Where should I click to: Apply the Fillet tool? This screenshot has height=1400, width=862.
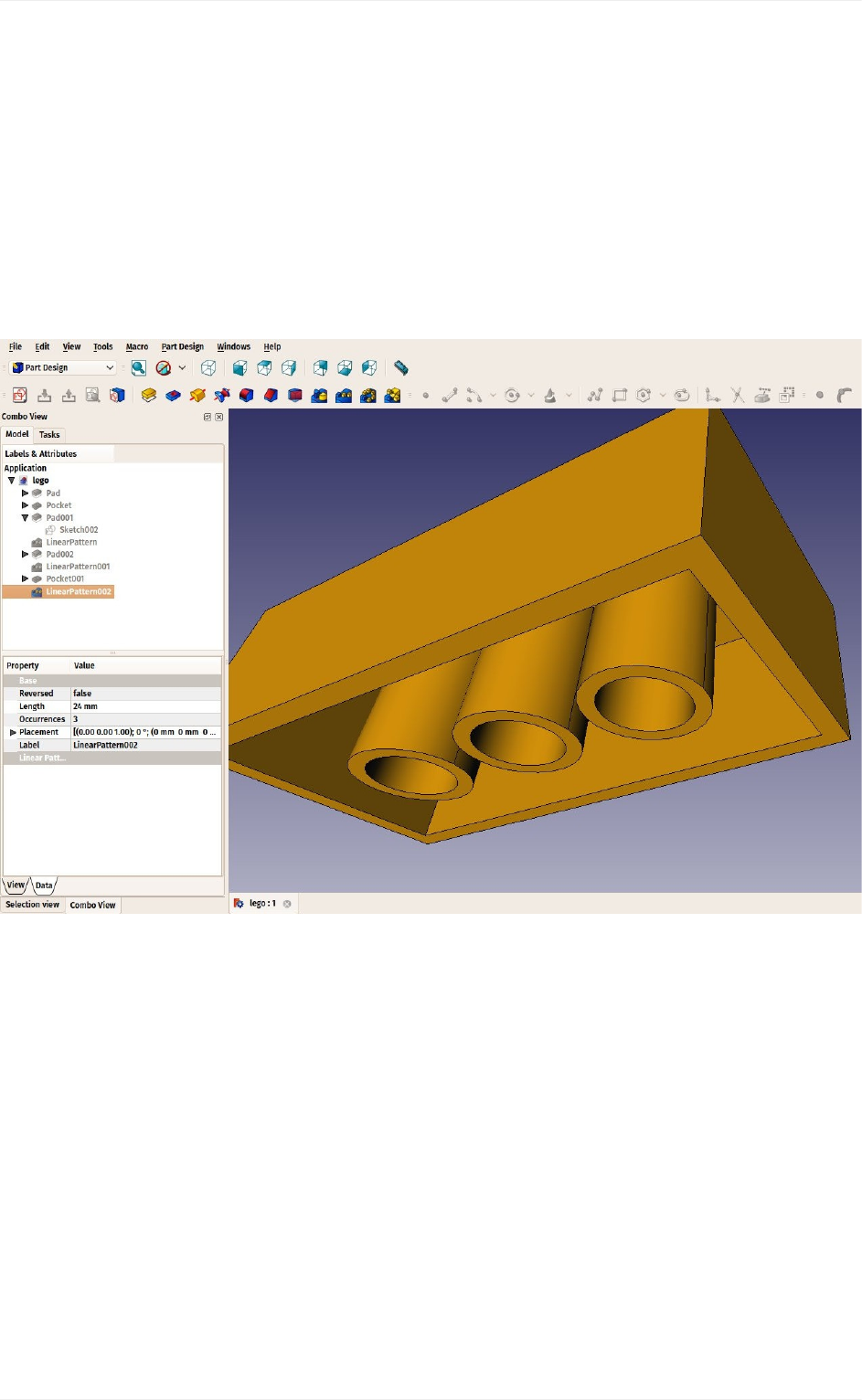point(246,395)
